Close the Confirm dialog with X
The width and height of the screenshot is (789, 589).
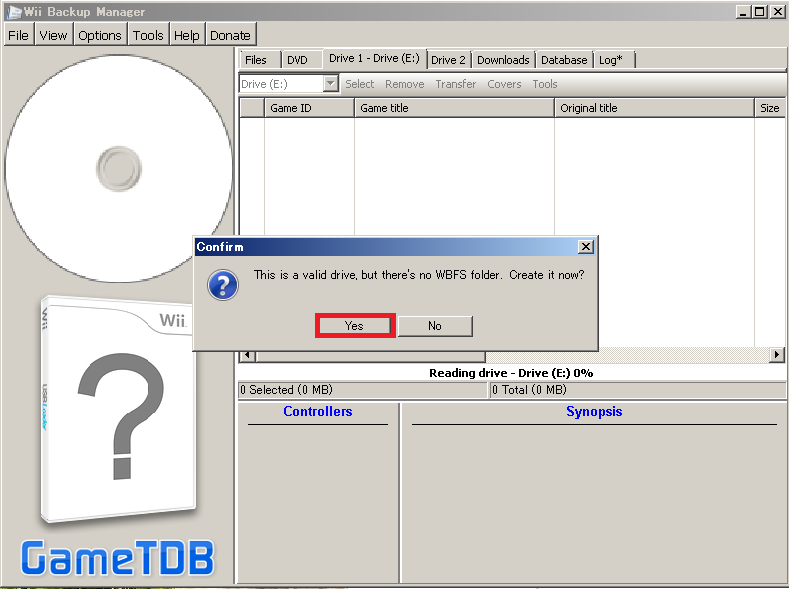pyautogui.click(x=586, y=246)
